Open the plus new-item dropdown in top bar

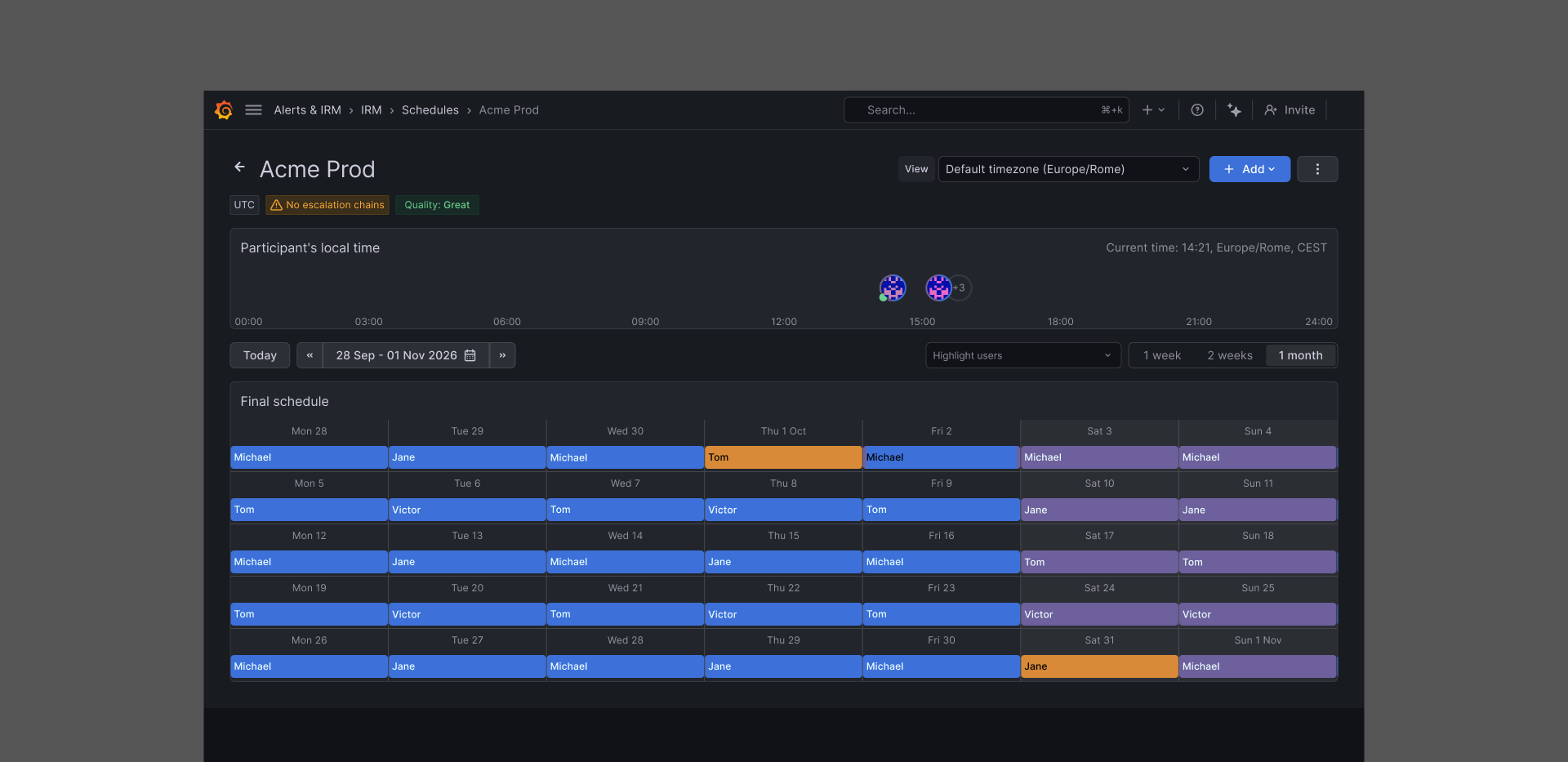point(1153,110)
